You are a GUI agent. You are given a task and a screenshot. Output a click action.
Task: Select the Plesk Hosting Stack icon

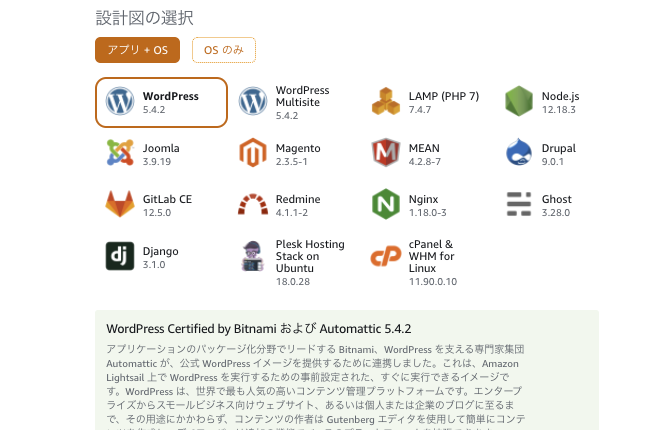[x=253, y=256]
